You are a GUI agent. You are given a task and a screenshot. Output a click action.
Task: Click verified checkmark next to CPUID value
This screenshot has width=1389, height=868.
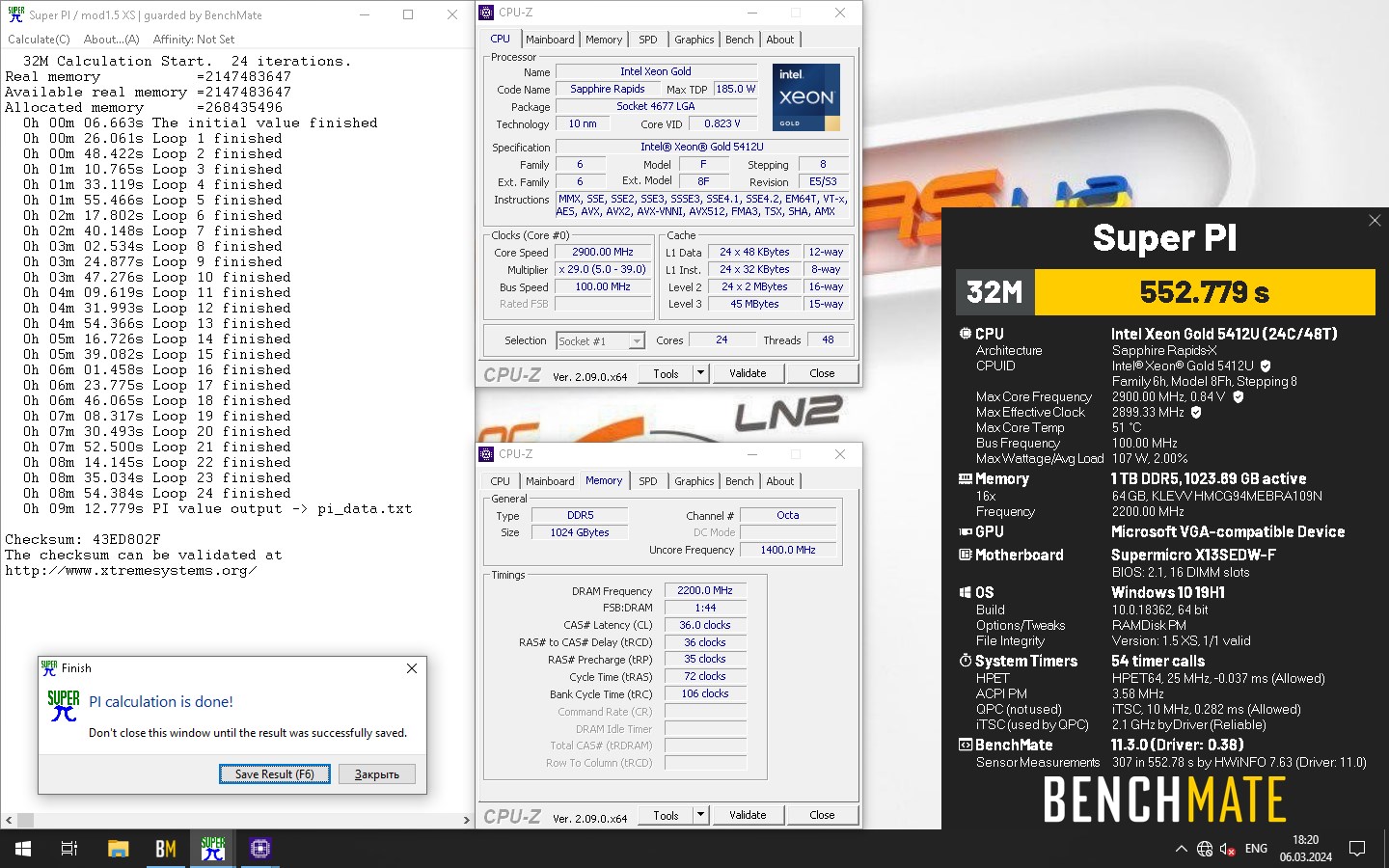click(x=1266, y=366)
